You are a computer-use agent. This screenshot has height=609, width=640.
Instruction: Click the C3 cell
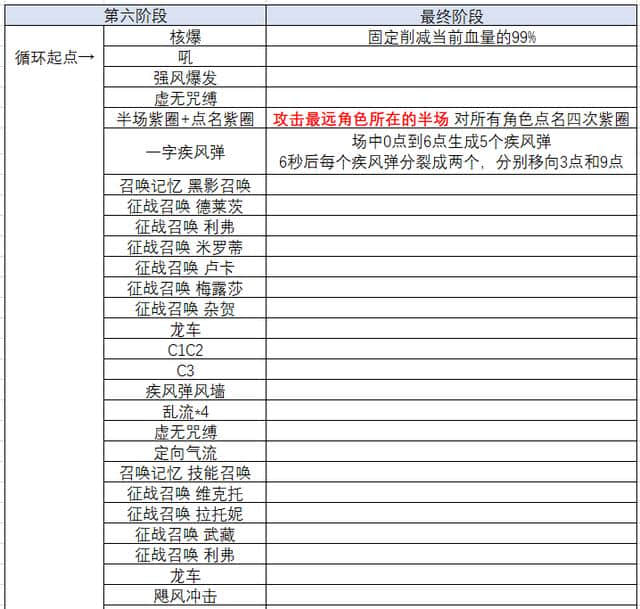[185, 370]
